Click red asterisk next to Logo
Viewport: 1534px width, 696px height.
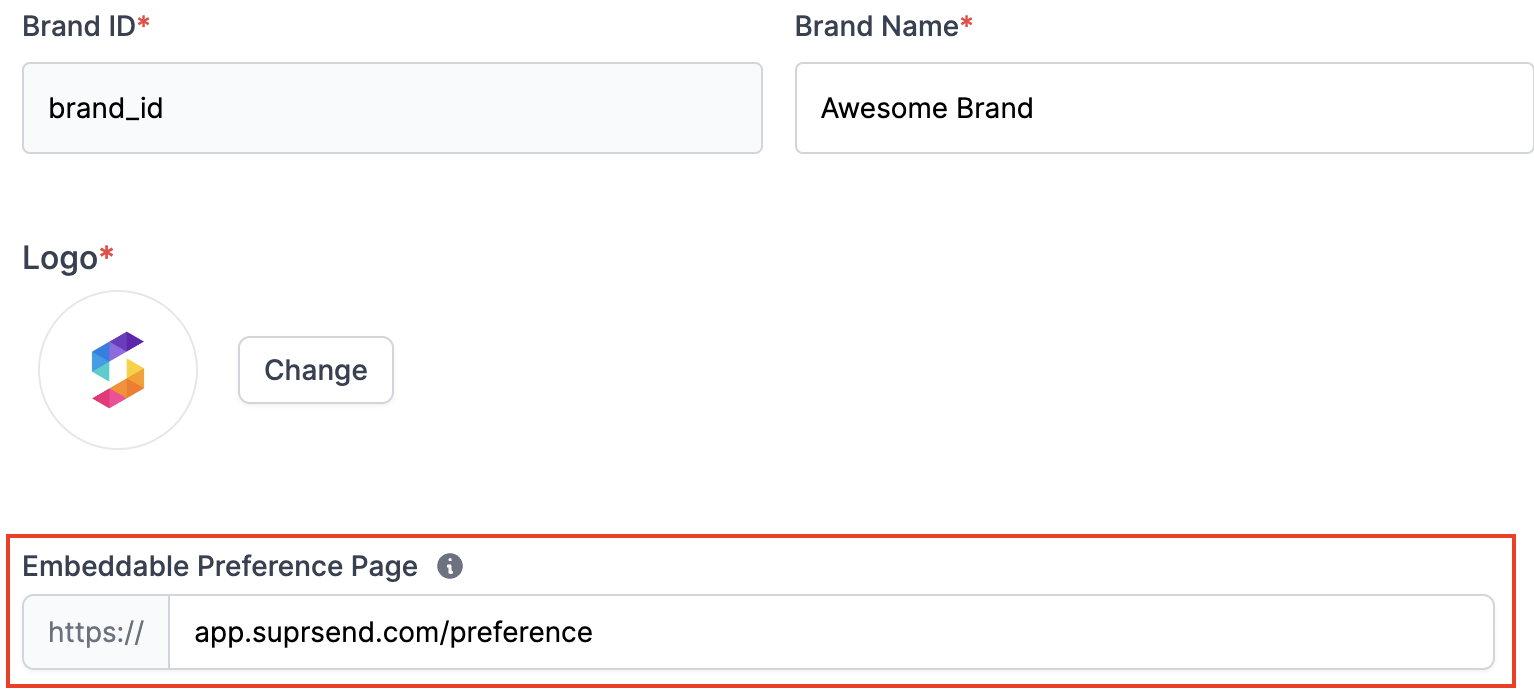click(107, 256)
